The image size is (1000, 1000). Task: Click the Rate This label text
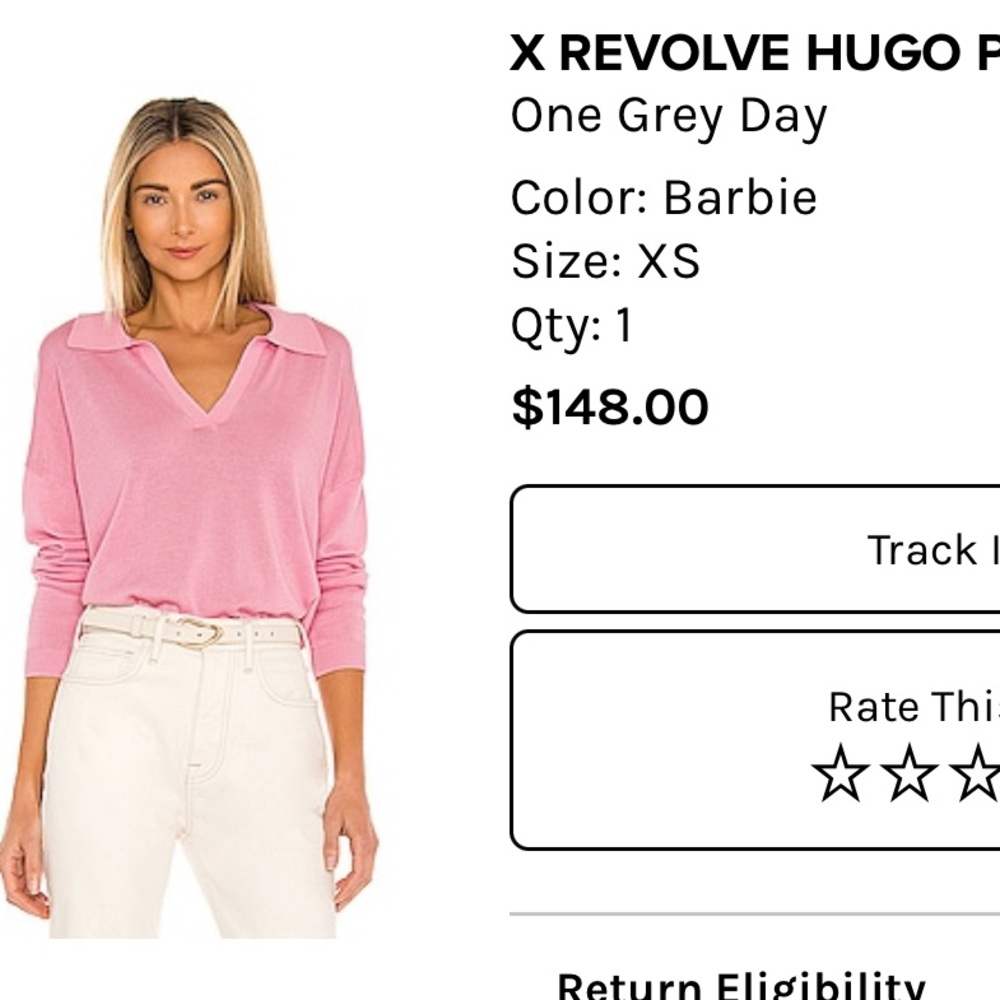tap(914, 707)
